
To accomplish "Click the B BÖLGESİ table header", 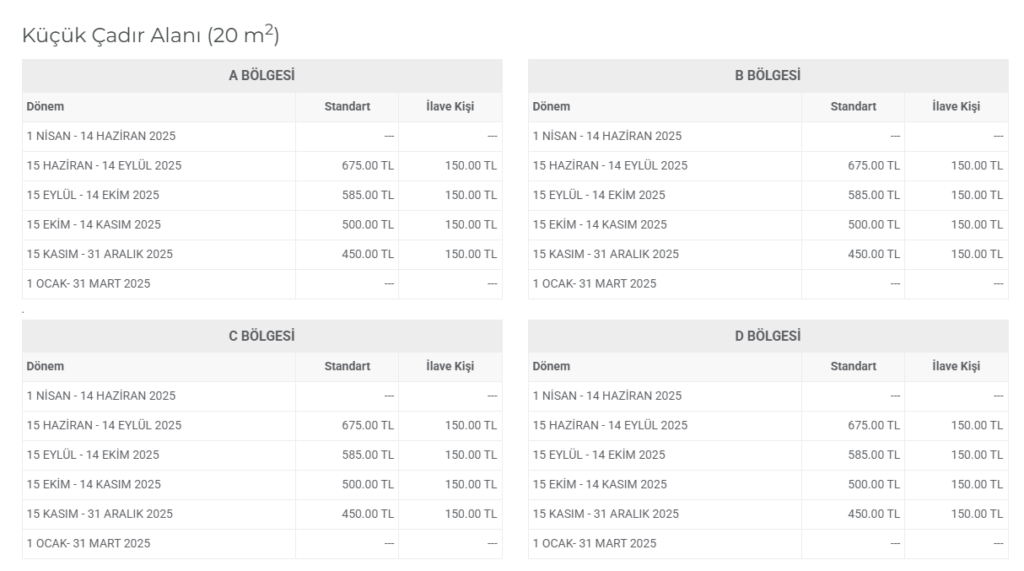I will [767, 76].
